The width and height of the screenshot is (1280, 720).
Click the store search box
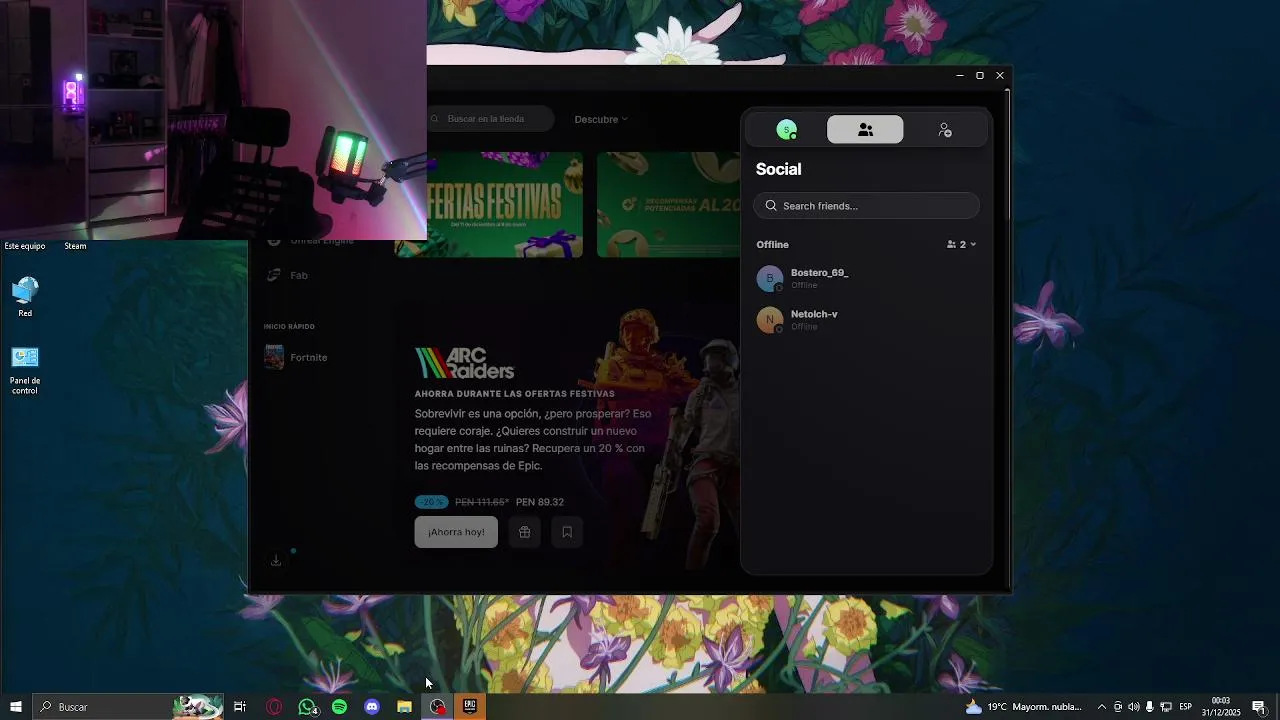(491, 119)
